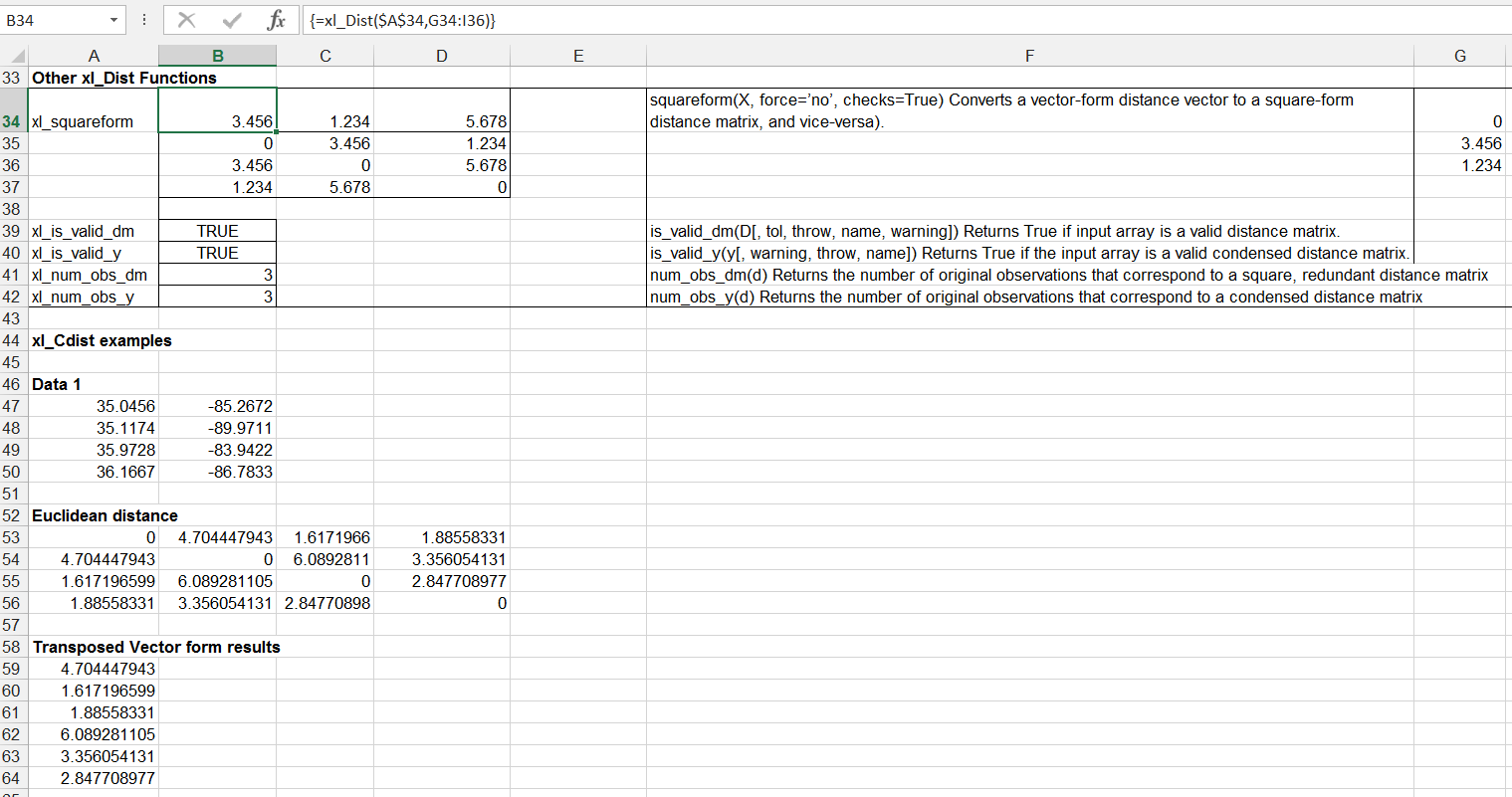The image size is (1512, 797).
Task: Select column B header
Action: pos(217,56)
